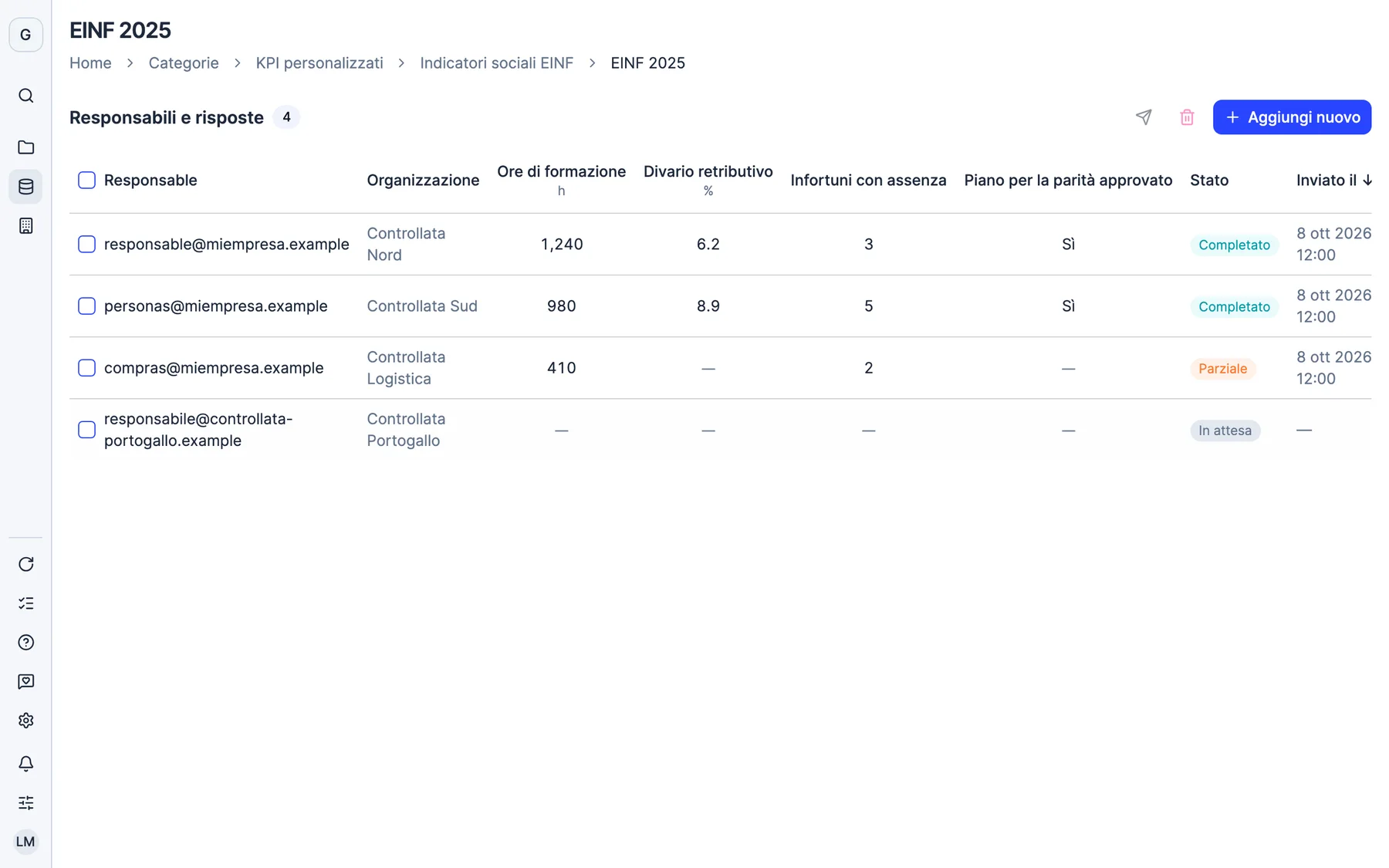Click the send paper plane icon
The width and height of the screenshot is (1389, 868).
pos(1144,117)
